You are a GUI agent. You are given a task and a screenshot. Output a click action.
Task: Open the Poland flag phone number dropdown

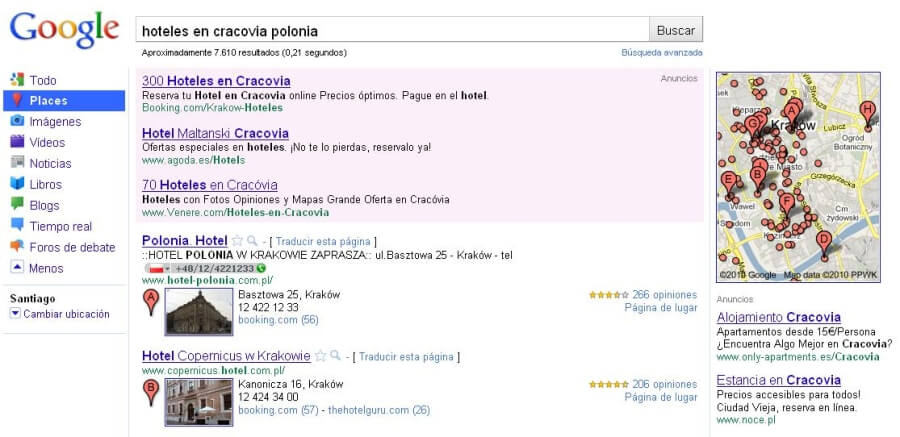(x=156, y=268)
